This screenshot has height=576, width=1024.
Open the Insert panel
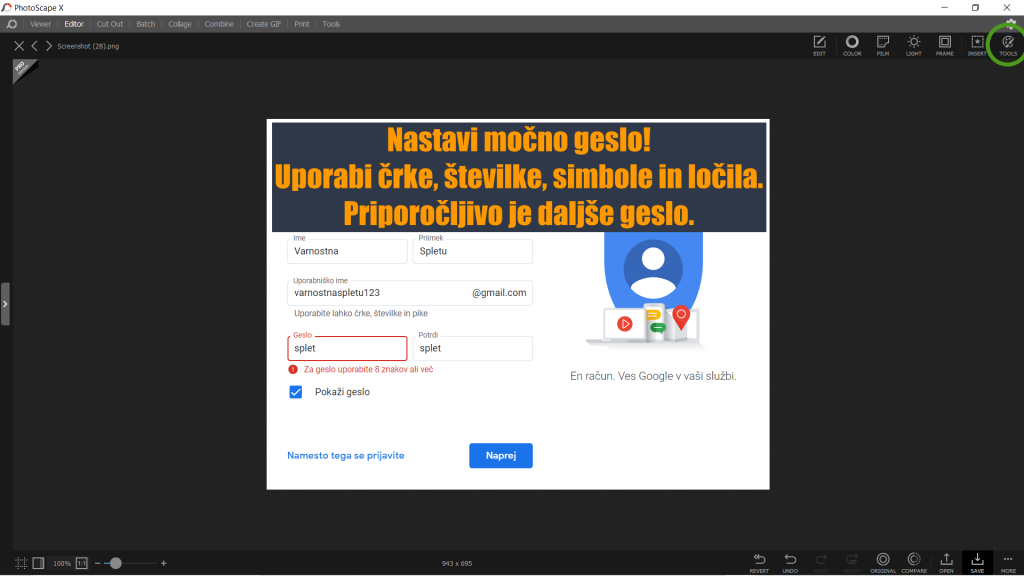(x=977, y=45)
